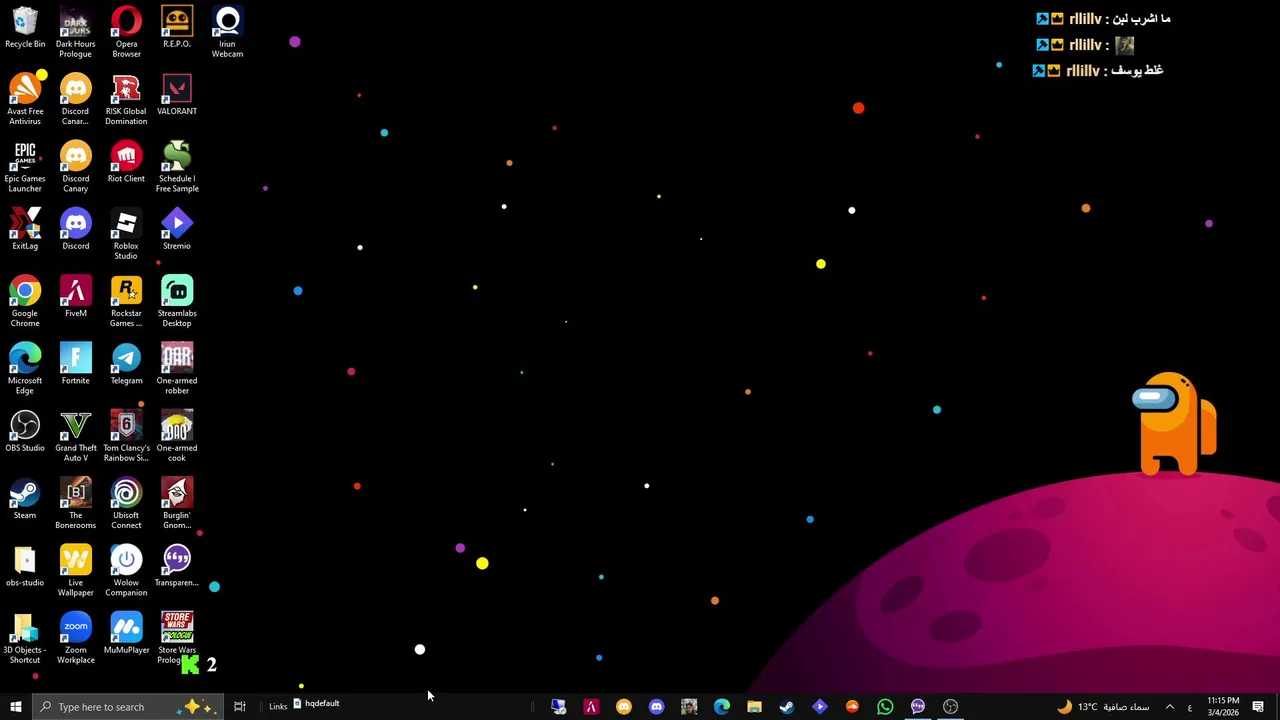Open the notification center icon
The height and width of the screenshot is (720, 1280).
(1258, 707)
